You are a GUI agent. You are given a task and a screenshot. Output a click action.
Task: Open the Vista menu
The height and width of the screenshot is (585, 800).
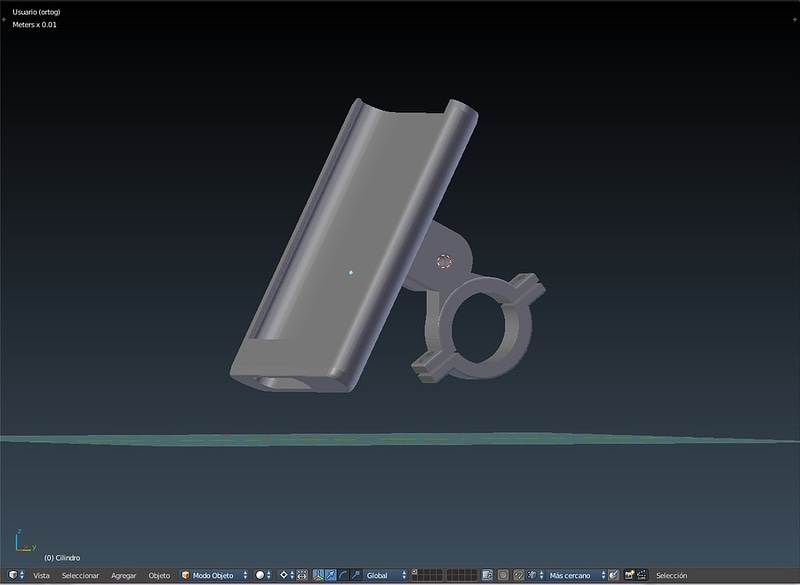(x=41, y=575)
